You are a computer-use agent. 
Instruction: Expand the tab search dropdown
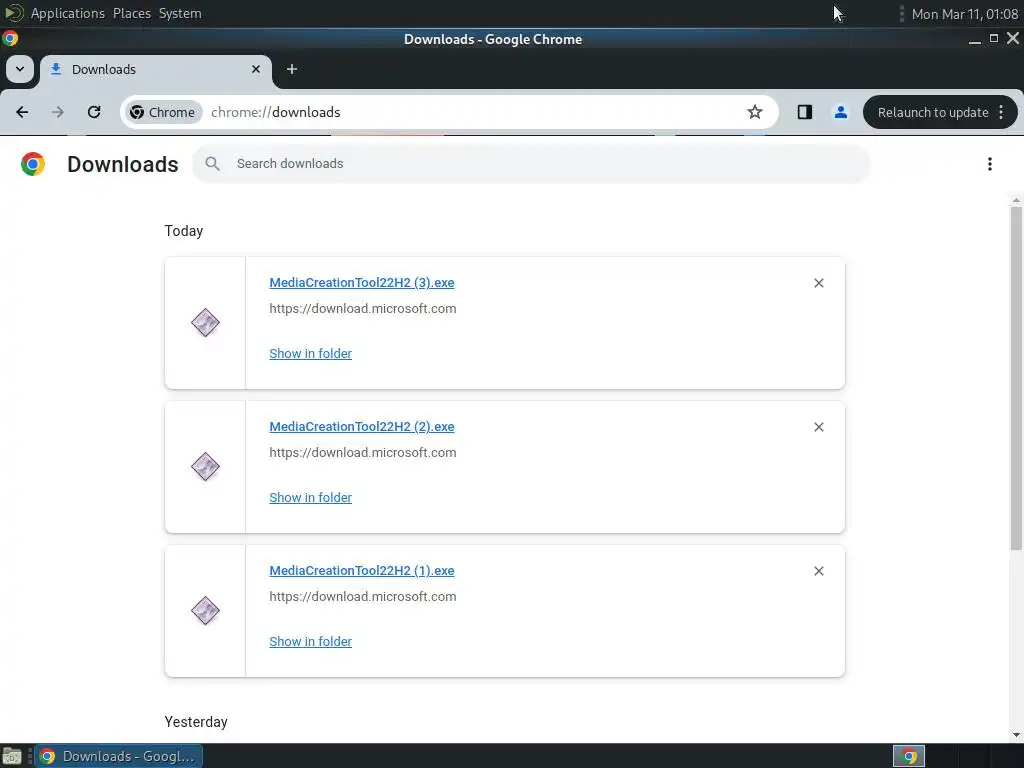(x=20, y=69)
